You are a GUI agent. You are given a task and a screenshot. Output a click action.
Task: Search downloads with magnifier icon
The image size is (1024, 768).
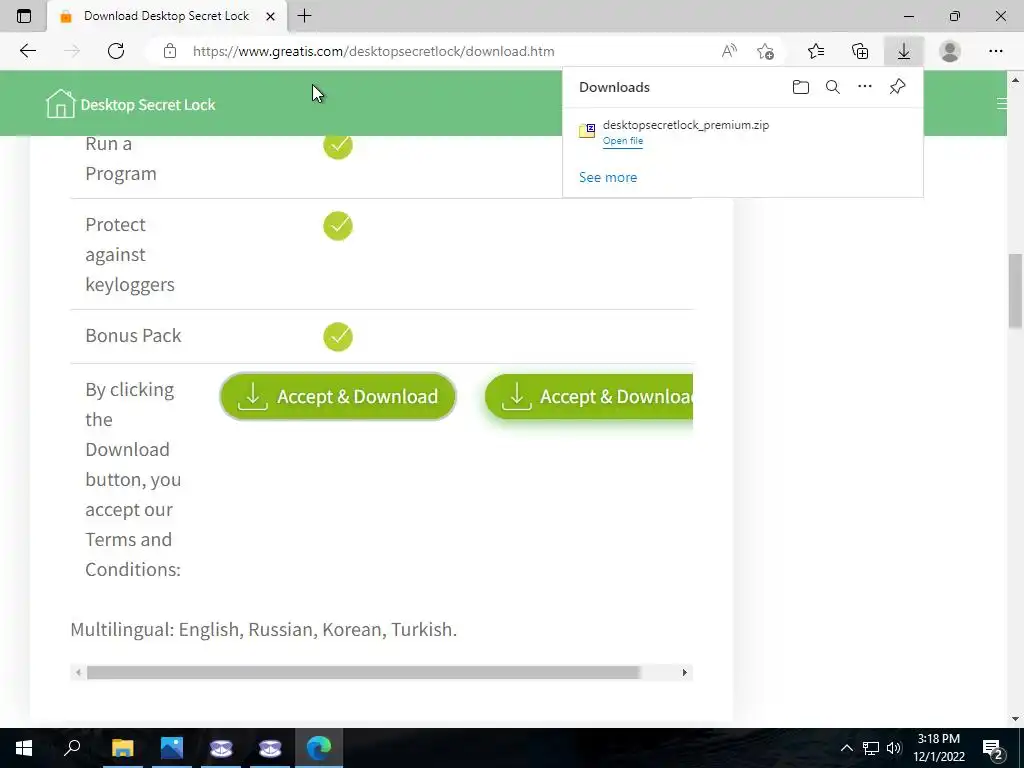tap(833, 87)
